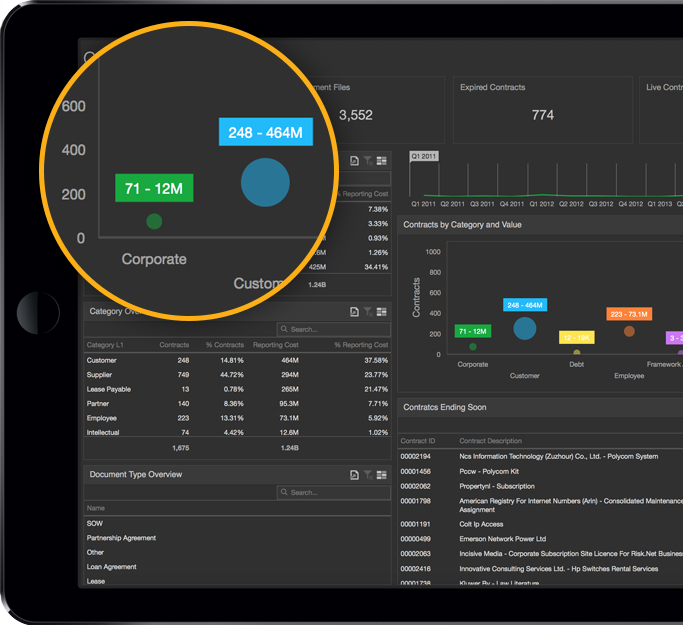Select the Customer row in the Category Overview table
The width and height of the screenshot is (683, 625).
(x=237, y=360)
